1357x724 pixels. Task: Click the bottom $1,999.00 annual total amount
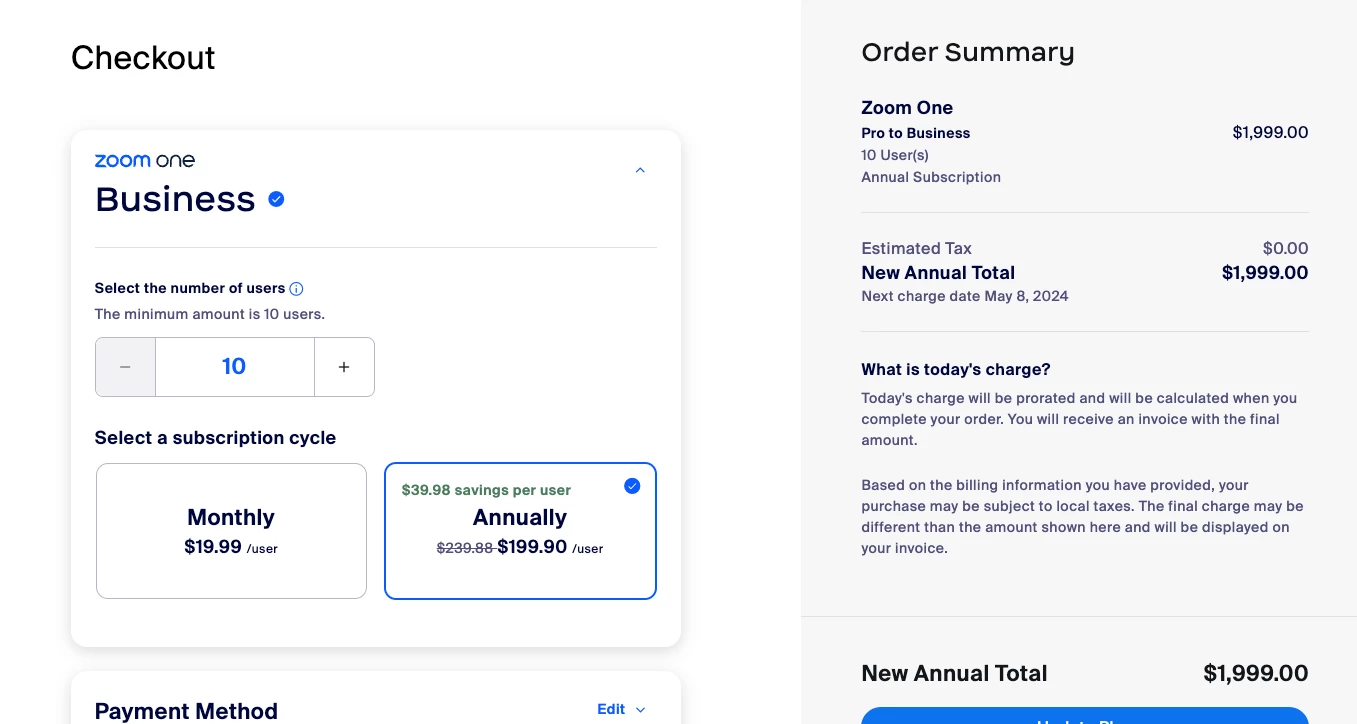(x=1256, y=674)
